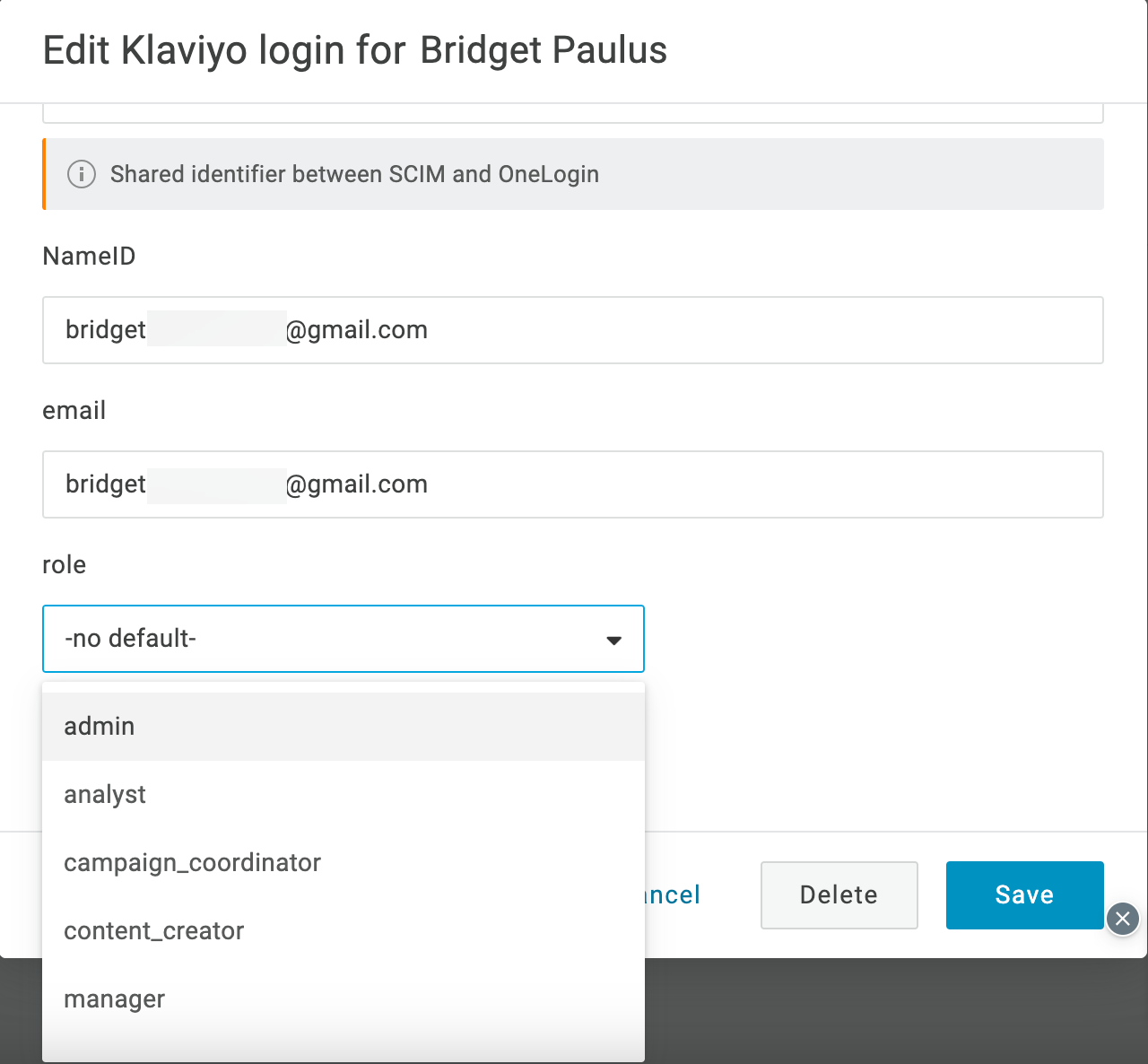
Task: Click the role field label
Action: pos(64,565)
